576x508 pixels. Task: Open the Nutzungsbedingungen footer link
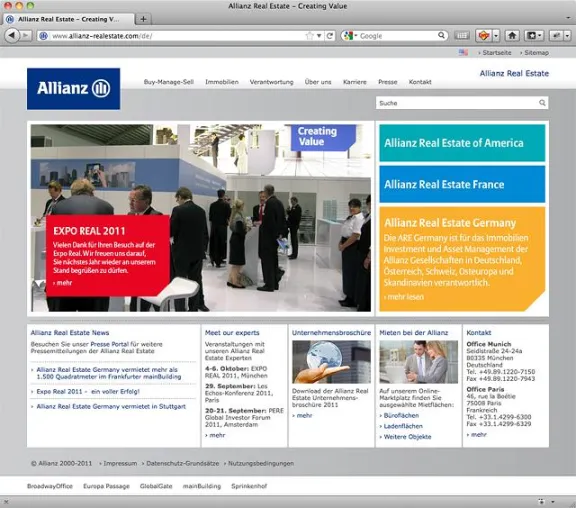[259, 464]
